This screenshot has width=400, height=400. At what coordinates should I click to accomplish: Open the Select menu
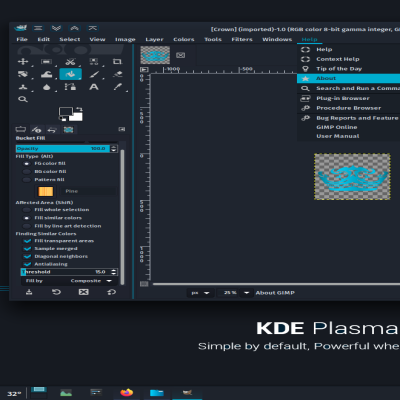70,39
